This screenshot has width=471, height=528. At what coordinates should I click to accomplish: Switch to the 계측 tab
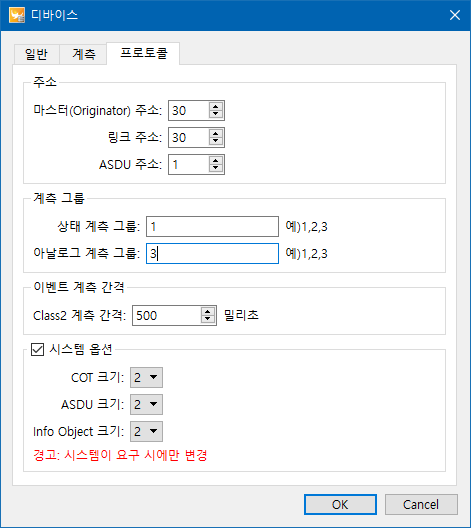pos(83,54)
